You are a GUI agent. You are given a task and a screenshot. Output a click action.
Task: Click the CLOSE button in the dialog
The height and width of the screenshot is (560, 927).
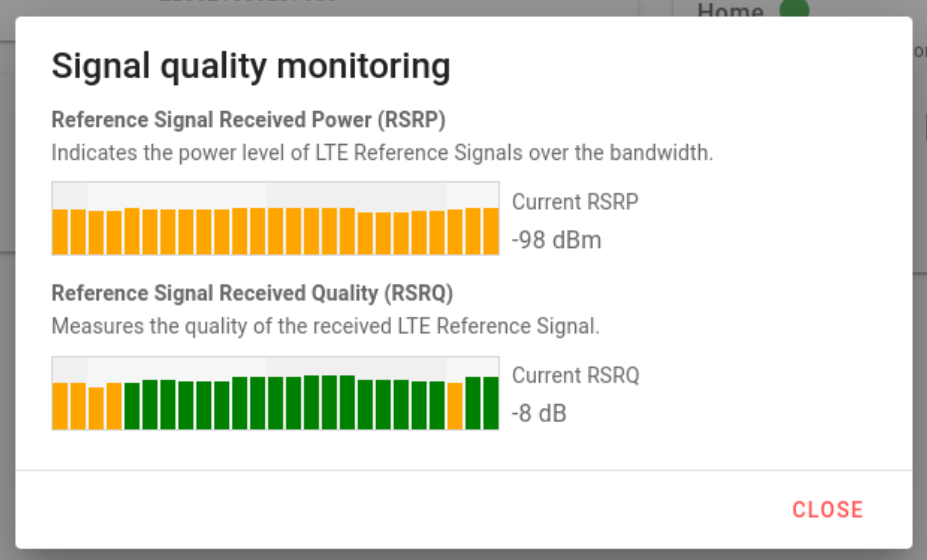827,509
